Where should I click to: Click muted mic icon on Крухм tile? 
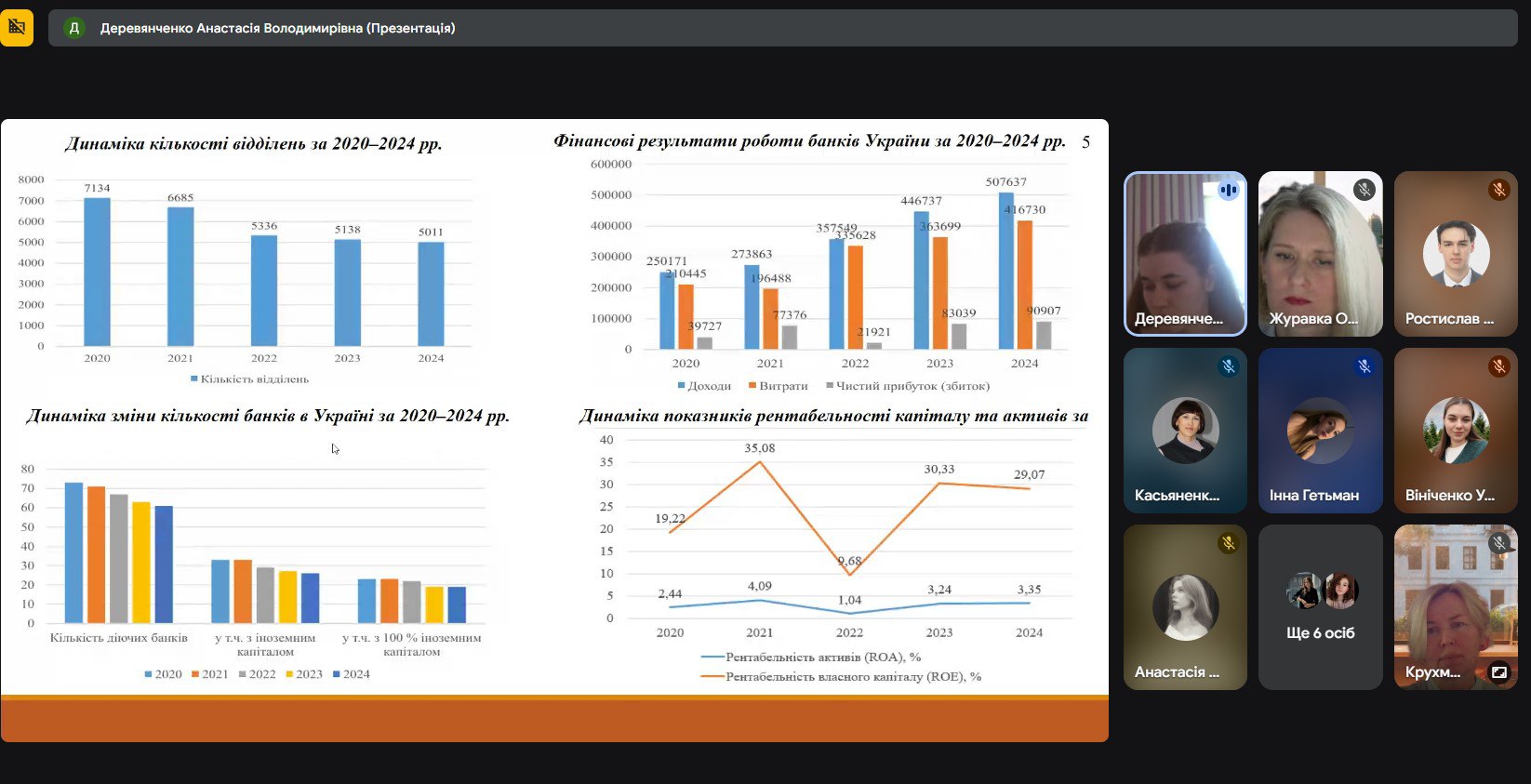click(x=1498, y=543)
